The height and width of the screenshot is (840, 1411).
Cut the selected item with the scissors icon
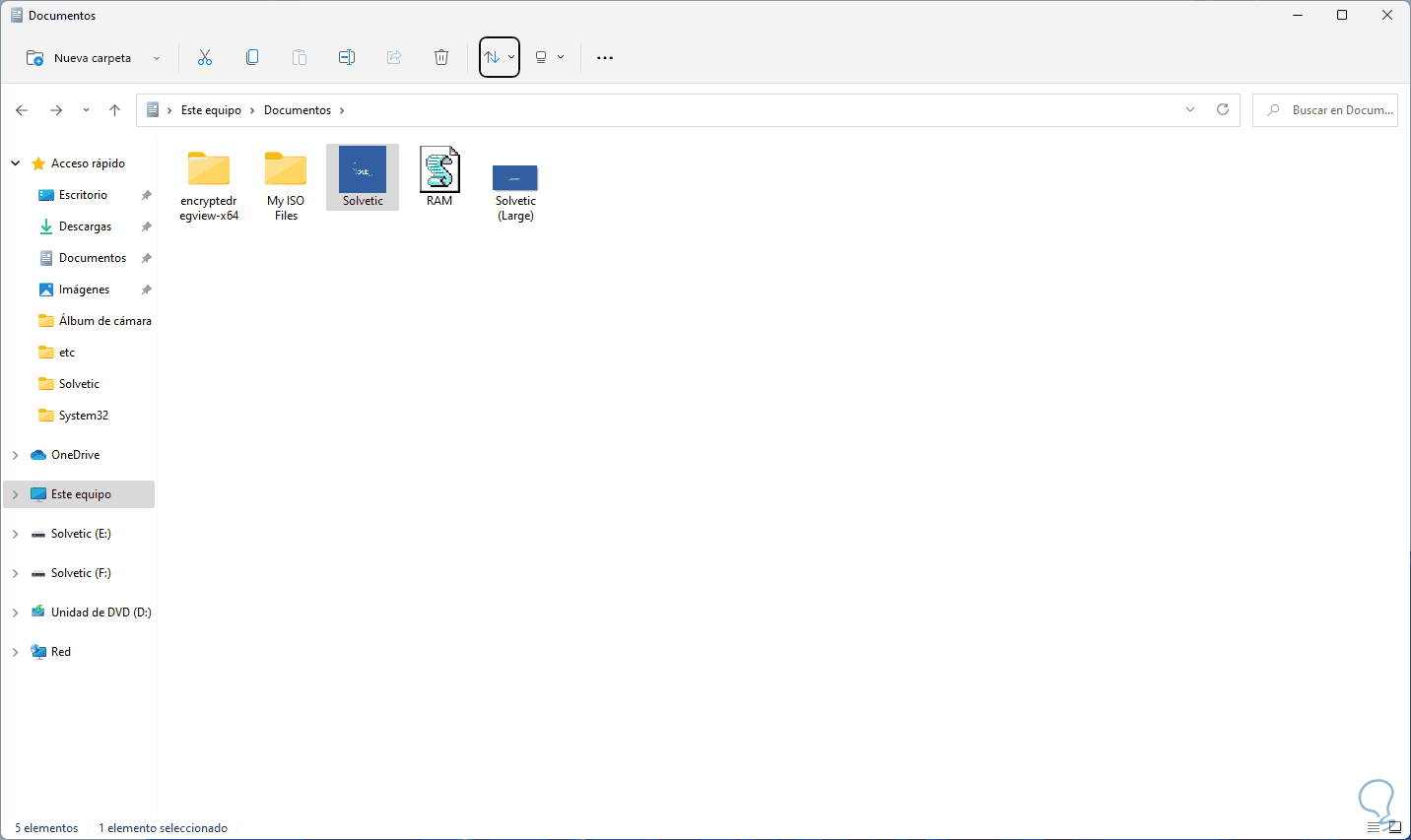(205, 57)
